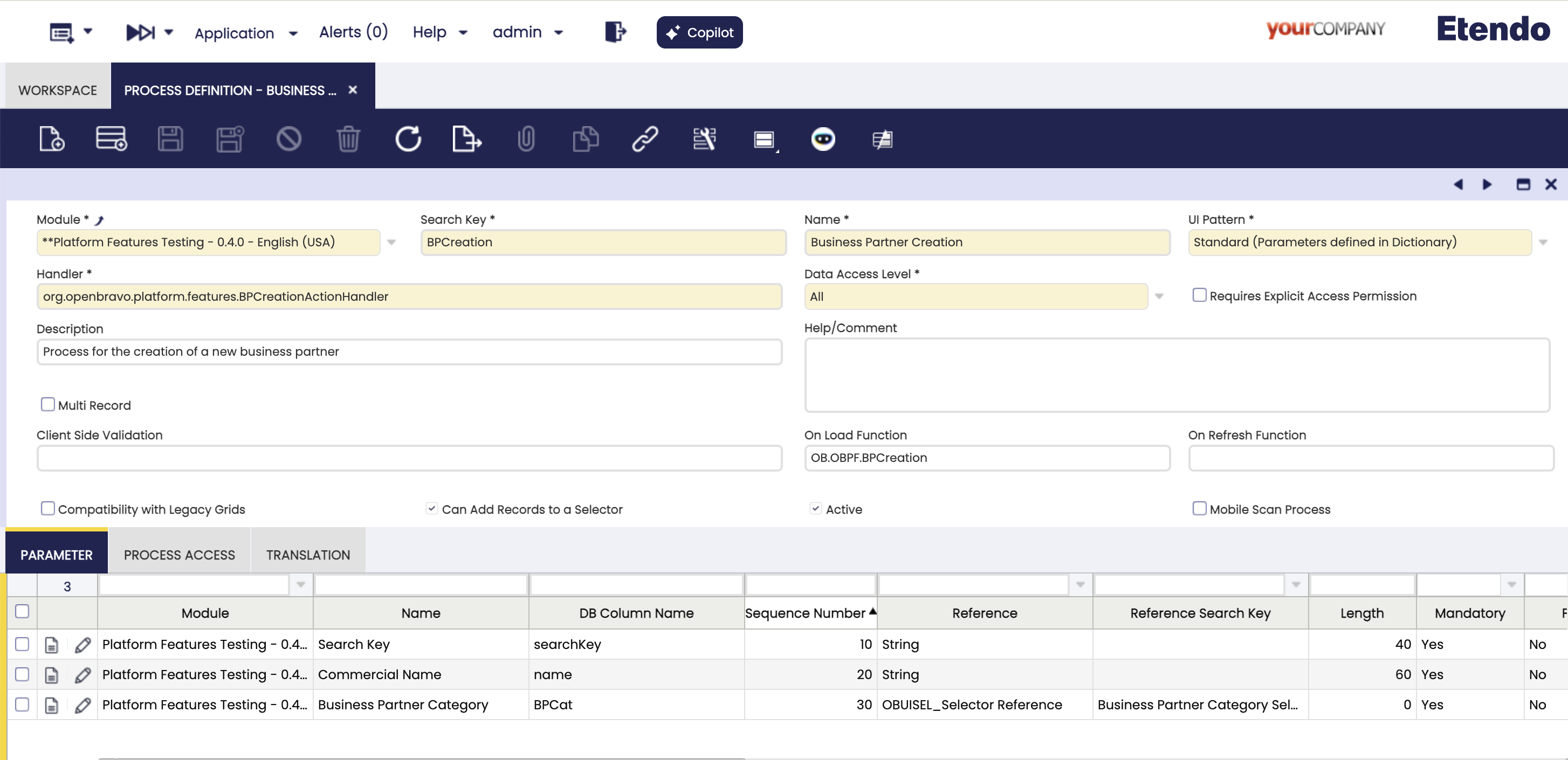Image resolution: width=1568 pixels, height=760 pixels.
Task: Click into the Description text field
Action: pos(409,352)
